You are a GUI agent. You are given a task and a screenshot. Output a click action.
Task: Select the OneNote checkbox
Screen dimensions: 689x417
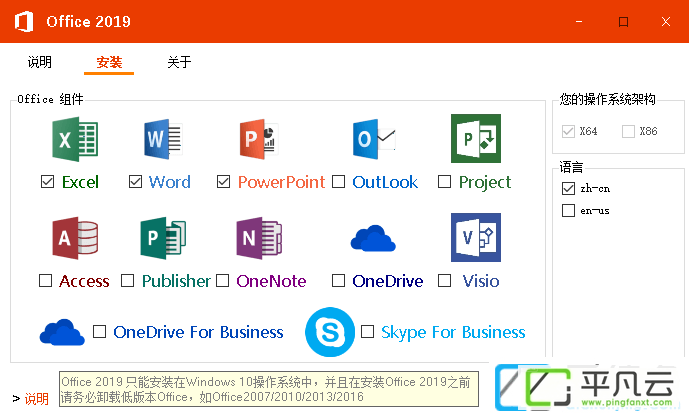(222, 280)
